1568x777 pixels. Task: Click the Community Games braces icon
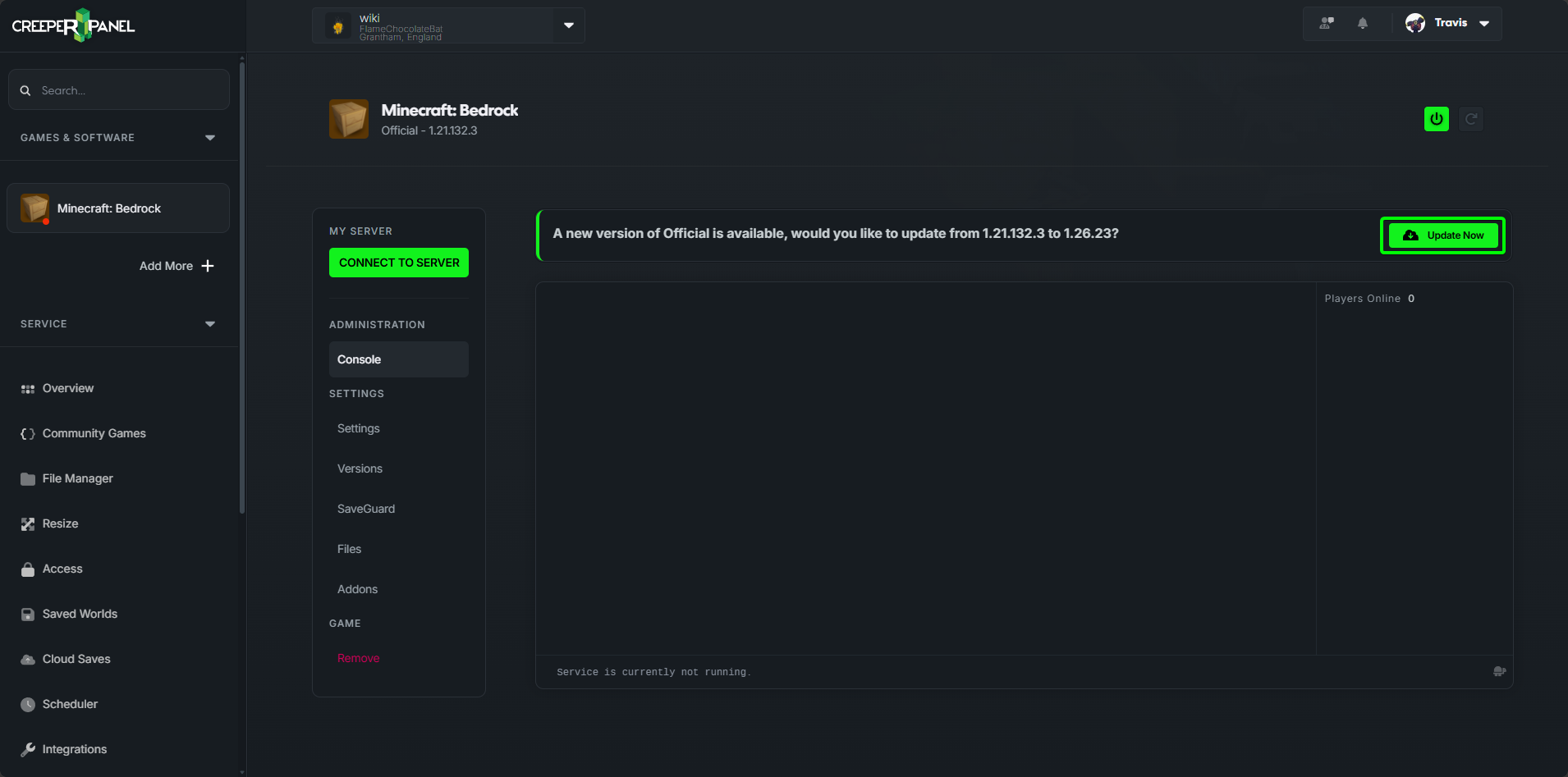point(28,434)
